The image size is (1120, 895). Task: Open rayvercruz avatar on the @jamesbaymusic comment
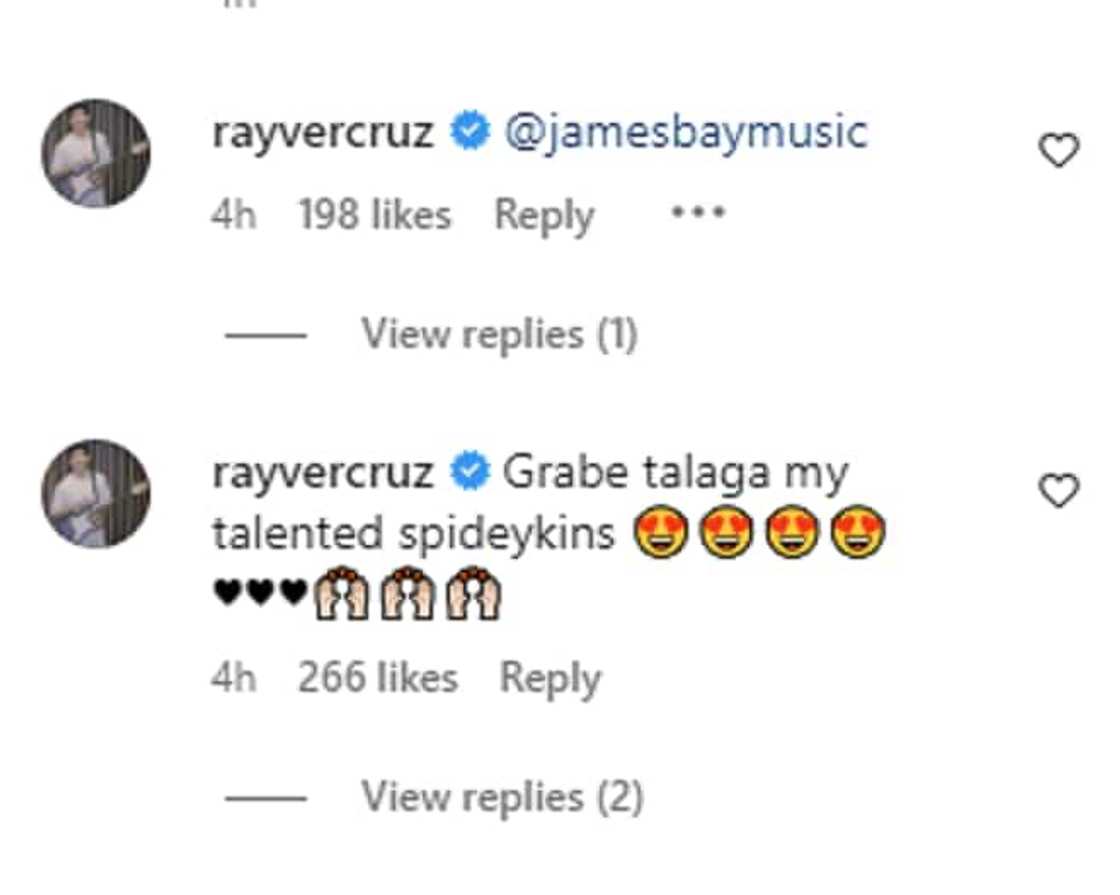pos(96,153)
